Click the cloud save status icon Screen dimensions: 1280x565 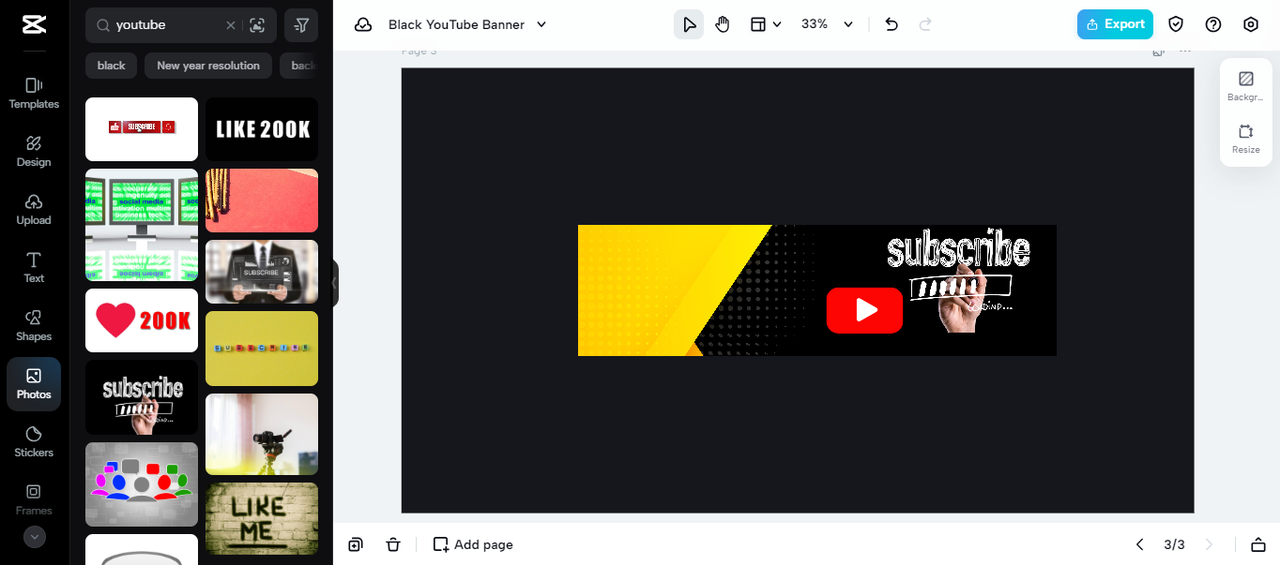[x=363, y=25]
